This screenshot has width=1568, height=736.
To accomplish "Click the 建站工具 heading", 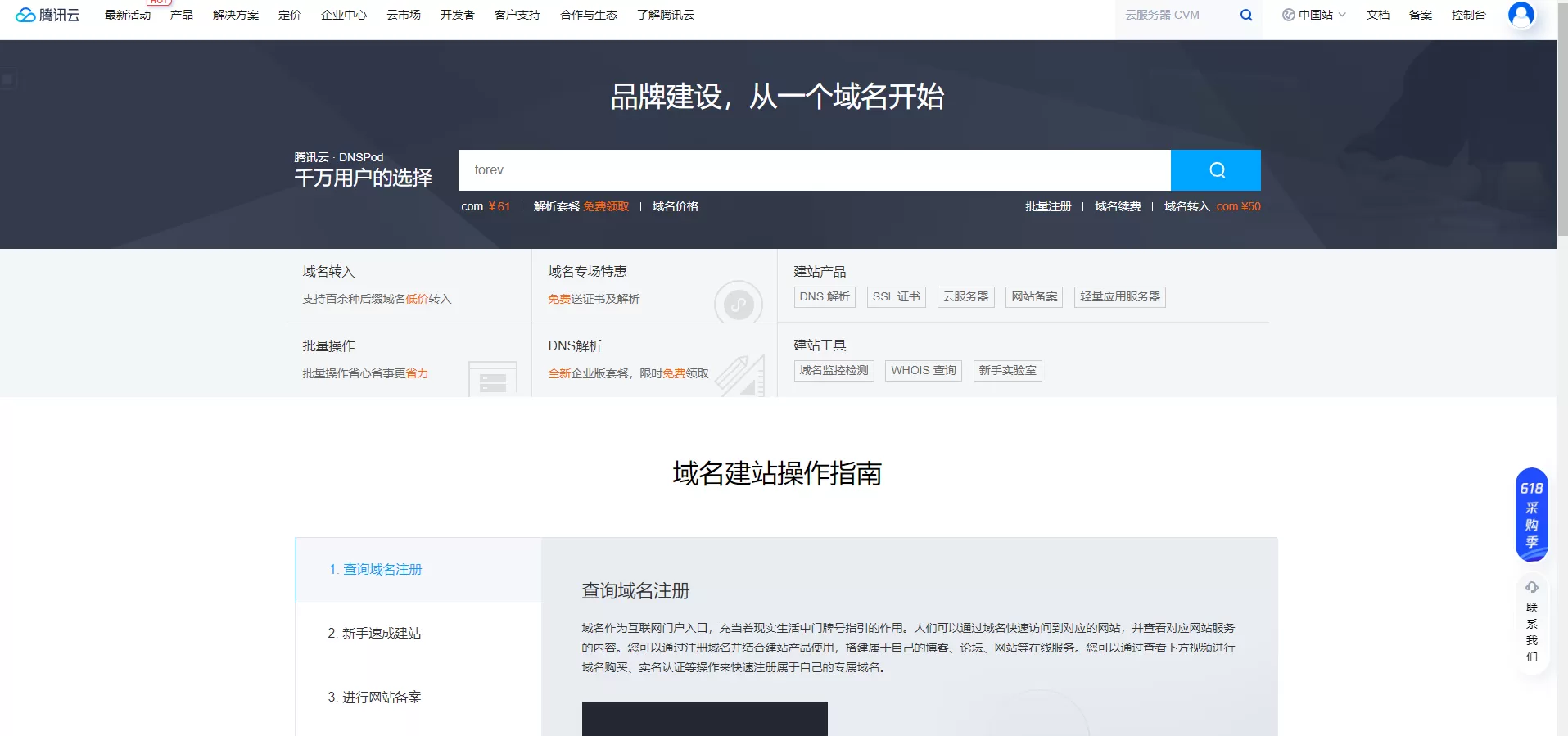I will pyautogui.click(x=820, y=345).
